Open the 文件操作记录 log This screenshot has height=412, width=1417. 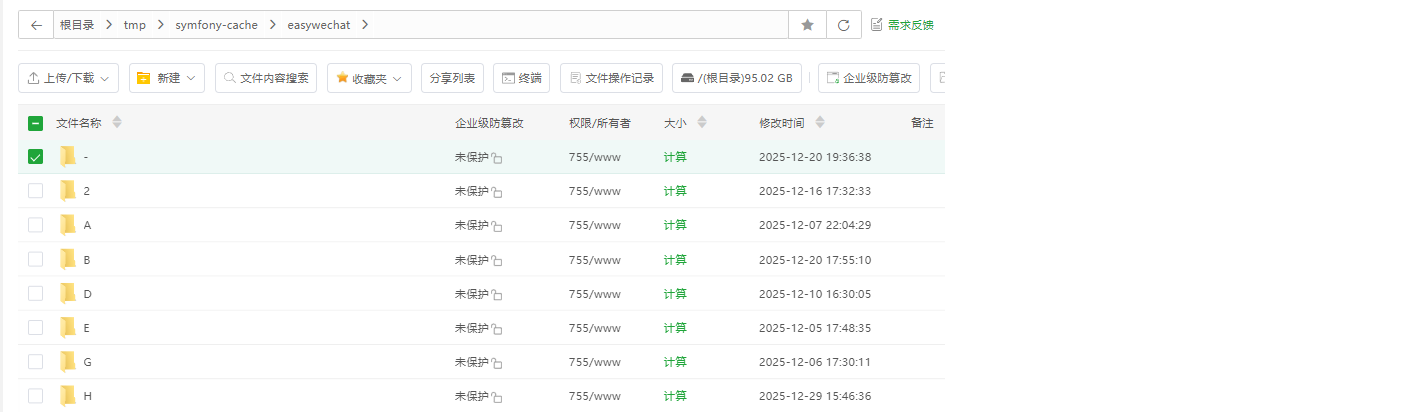pos(611,78)
